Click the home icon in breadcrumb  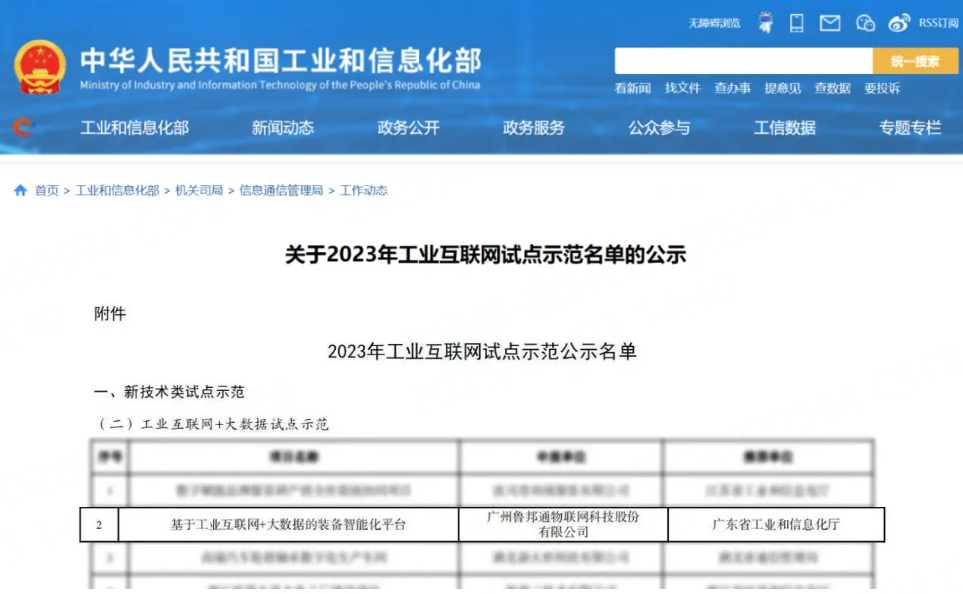click(20, 190)
